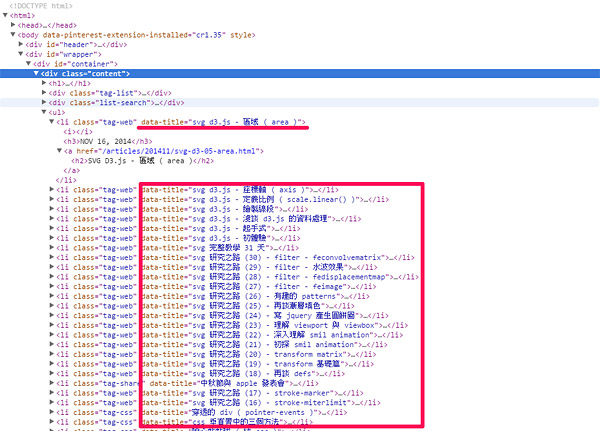The height and width of the screenshot is (431, 600).
Task: Expand the div id="wrapper" node
Action: pyautogui.click(x=22, y=55)
